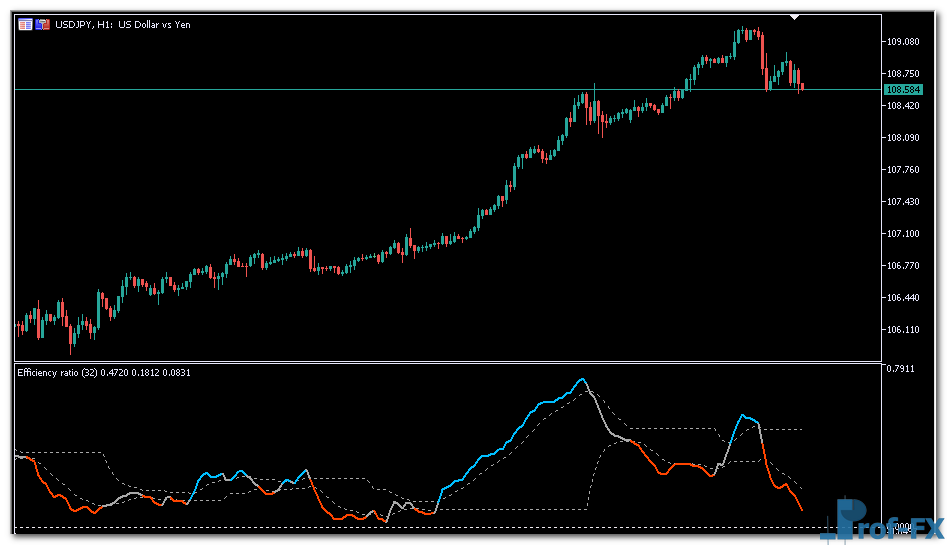Click the final orange indicator line endpoint
The image size is (947, 545).
[x=801, y=510]
